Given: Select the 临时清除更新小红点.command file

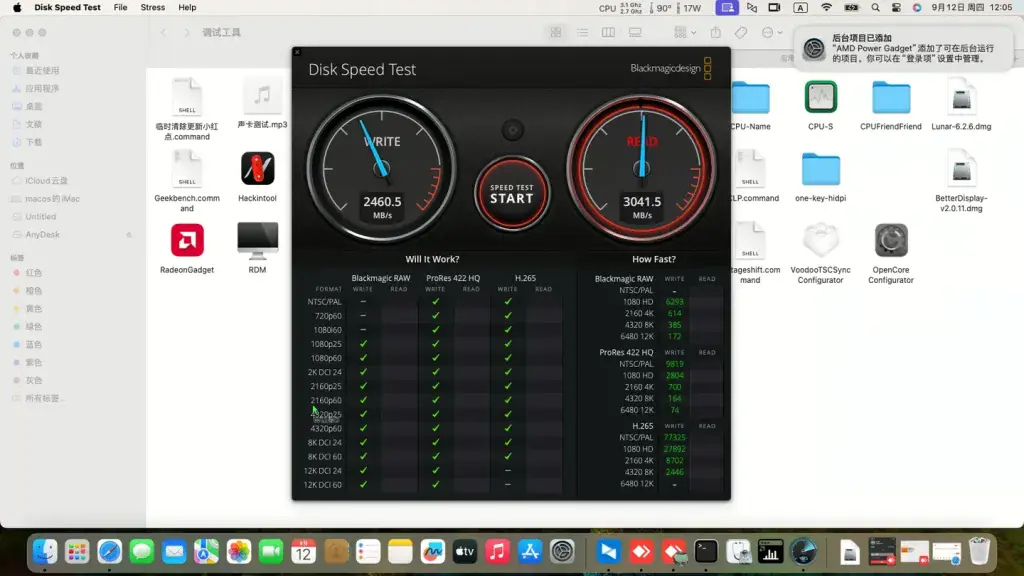Looking at the screenshot, I should tap(187, 97).
